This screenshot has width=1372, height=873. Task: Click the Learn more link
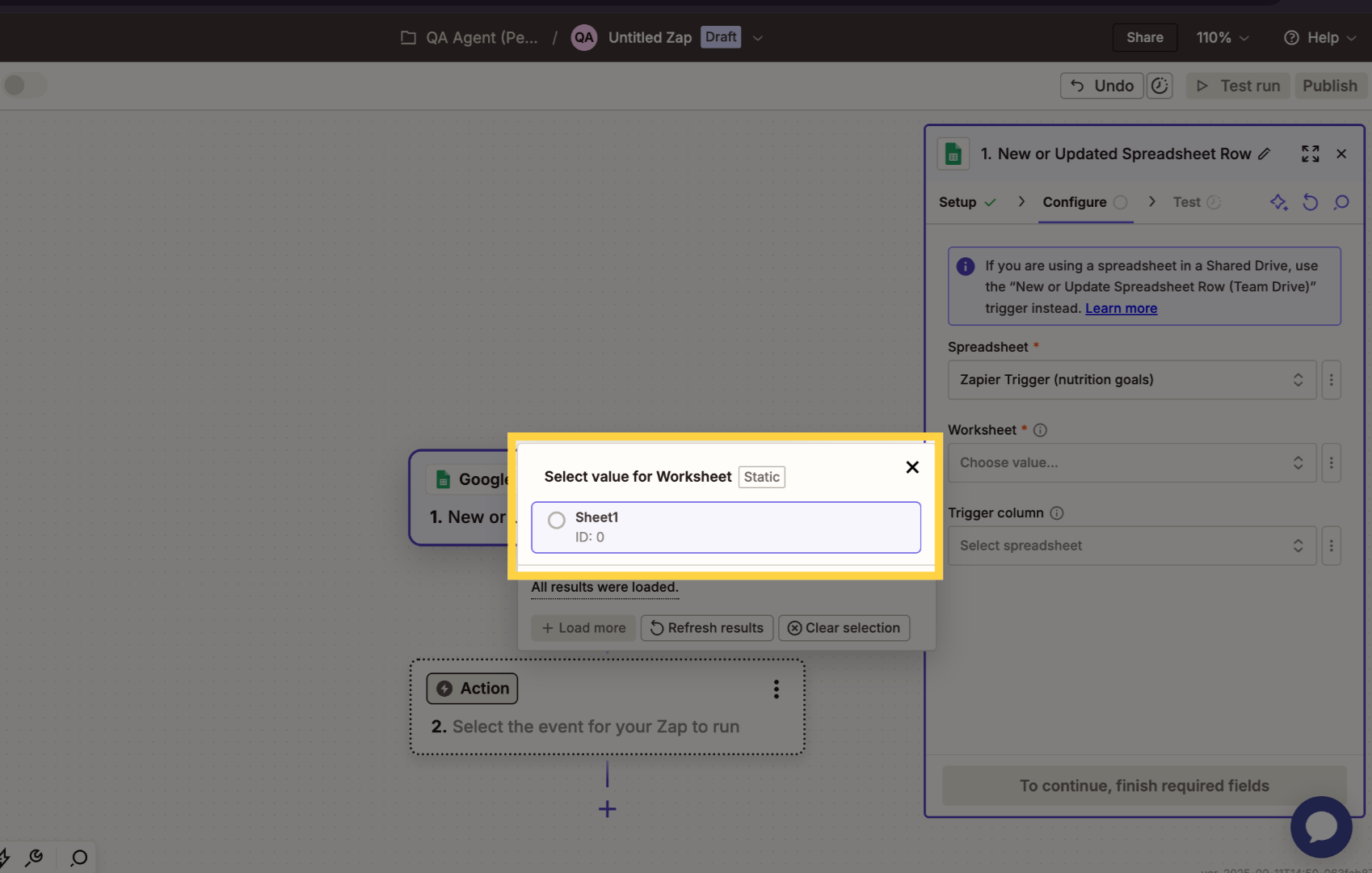1121,308
